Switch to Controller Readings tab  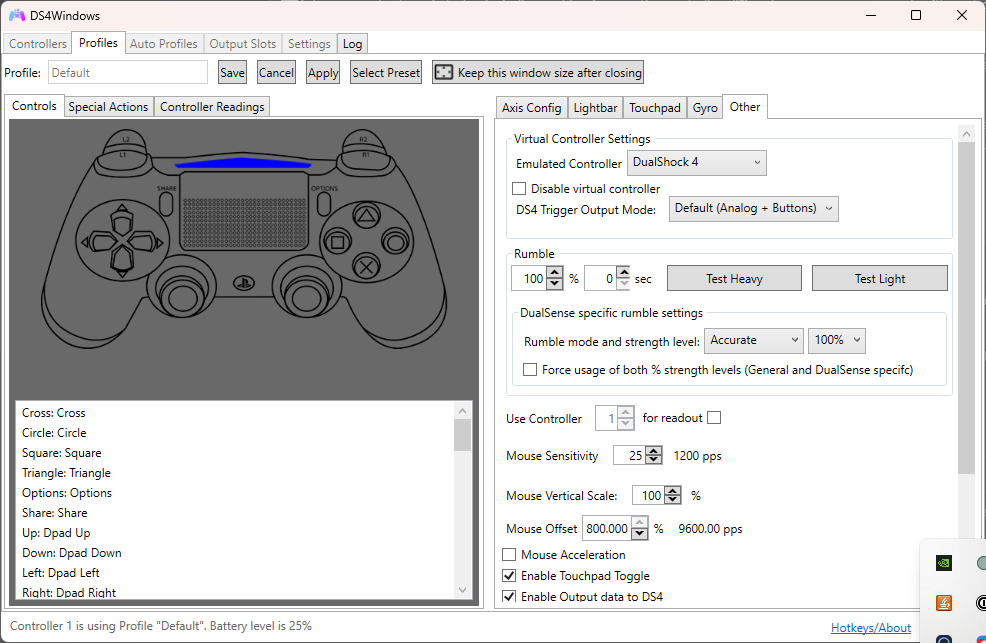pos(212,107)
